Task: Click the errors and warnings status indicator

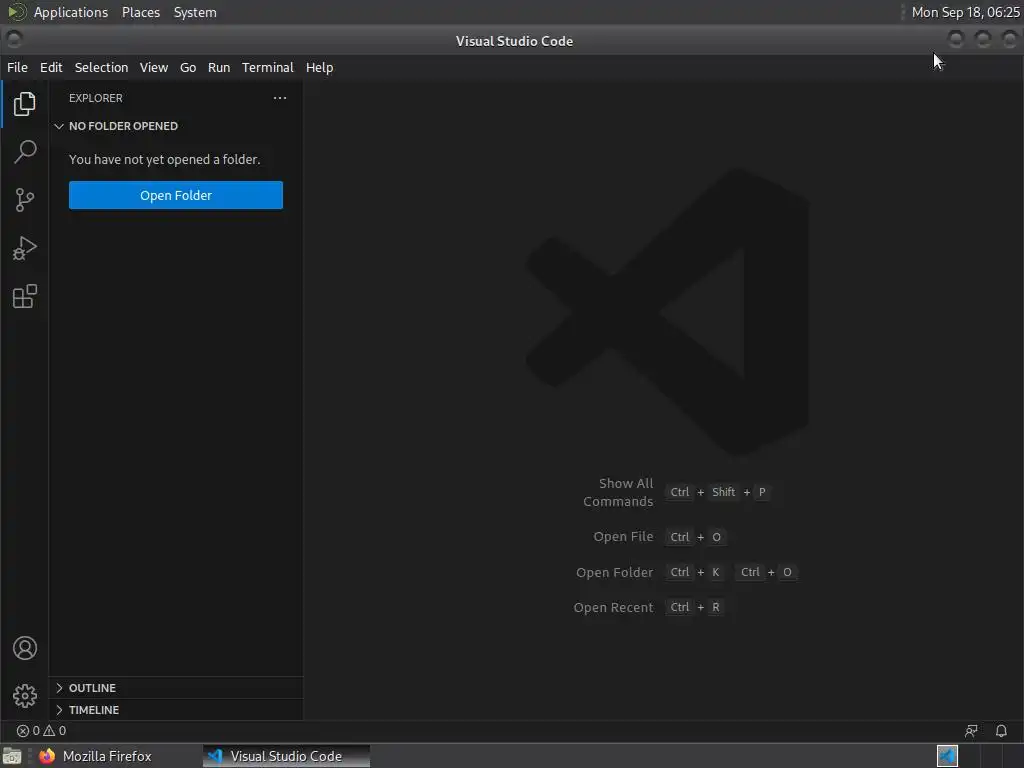Action: pos(41,731)
